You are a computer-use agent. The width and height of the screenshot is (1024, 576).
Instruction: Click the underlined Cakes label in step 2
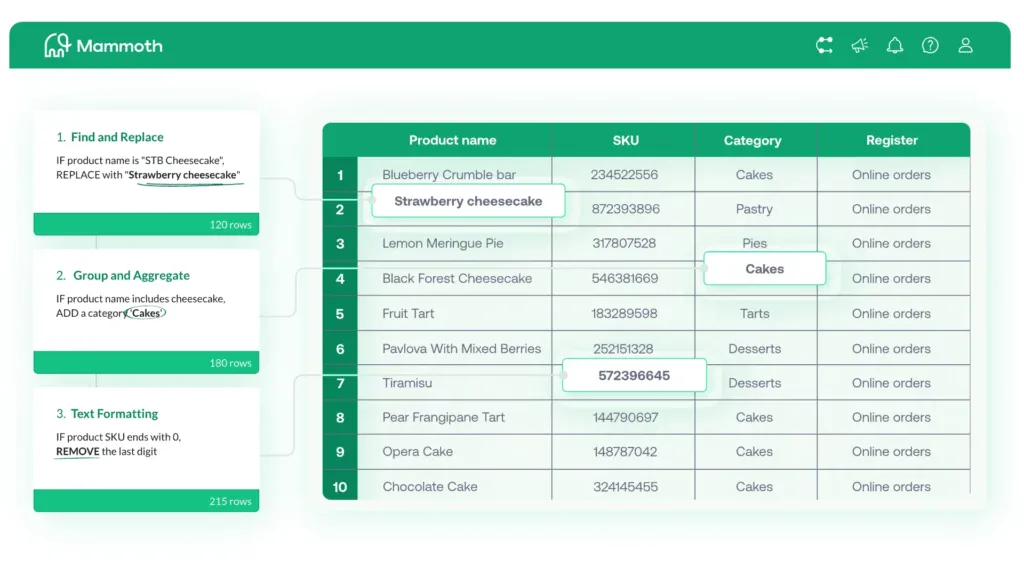[x=145, y=313]
